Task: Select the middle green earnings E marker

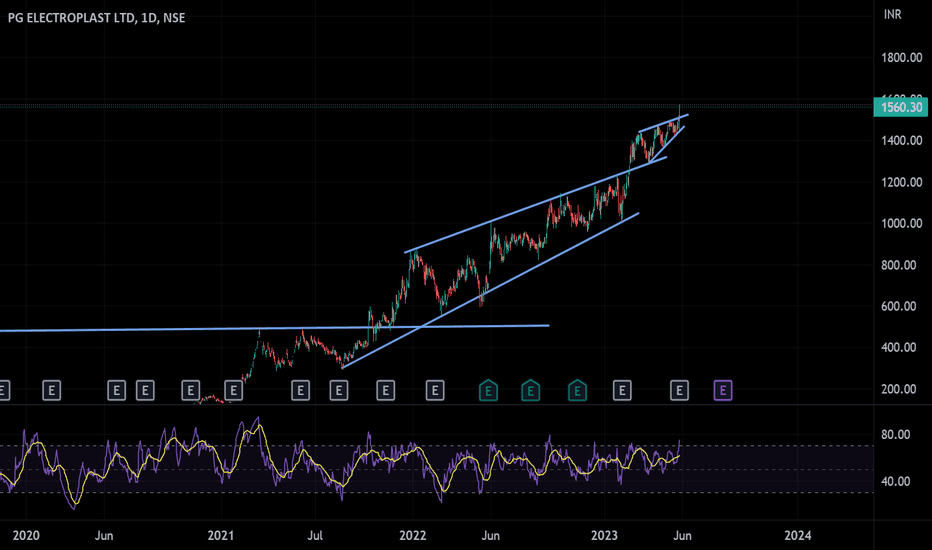Action: click(x=530, y=391)
